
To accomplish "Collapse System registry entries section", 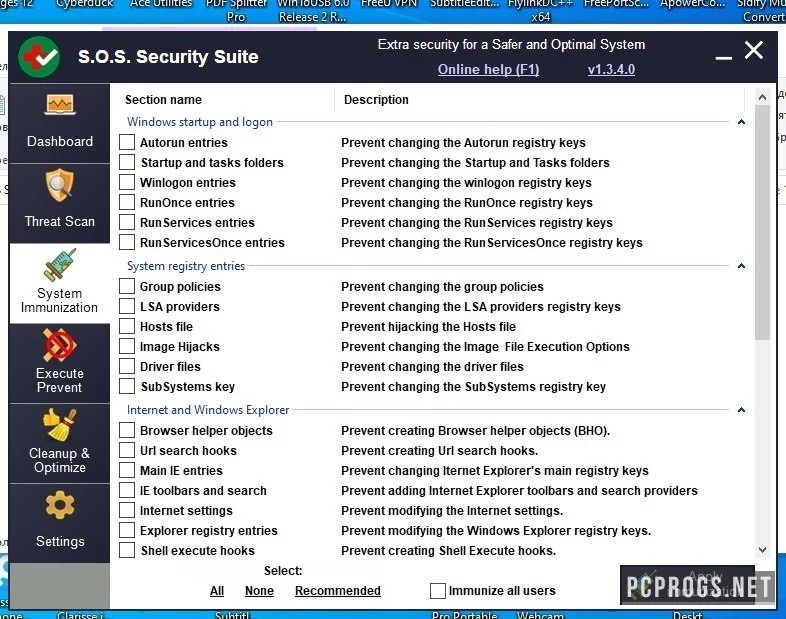I will [x=741, y=266].
